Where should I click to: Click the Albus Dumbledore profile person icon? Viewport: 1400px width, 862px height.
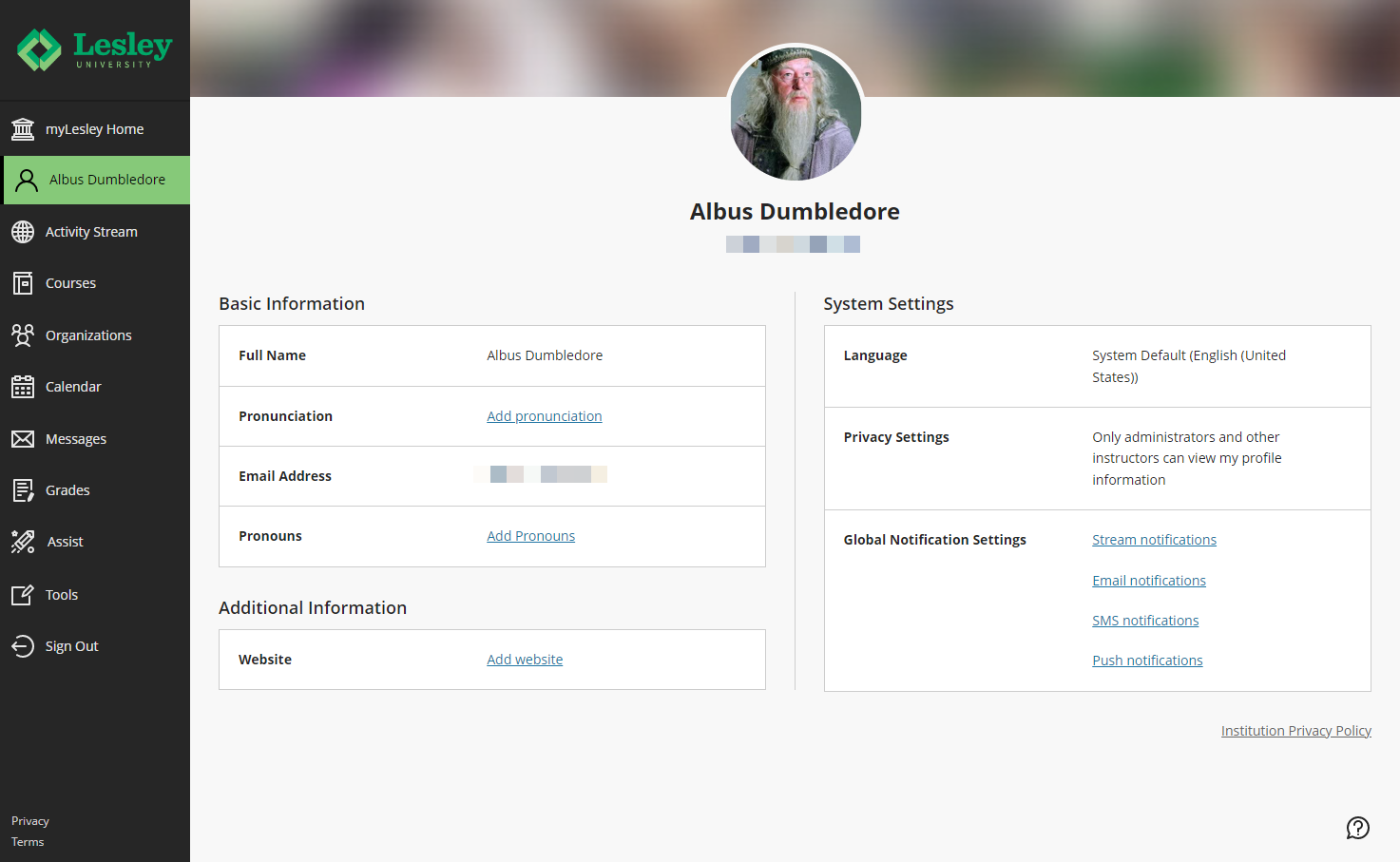tap(27, 181)
